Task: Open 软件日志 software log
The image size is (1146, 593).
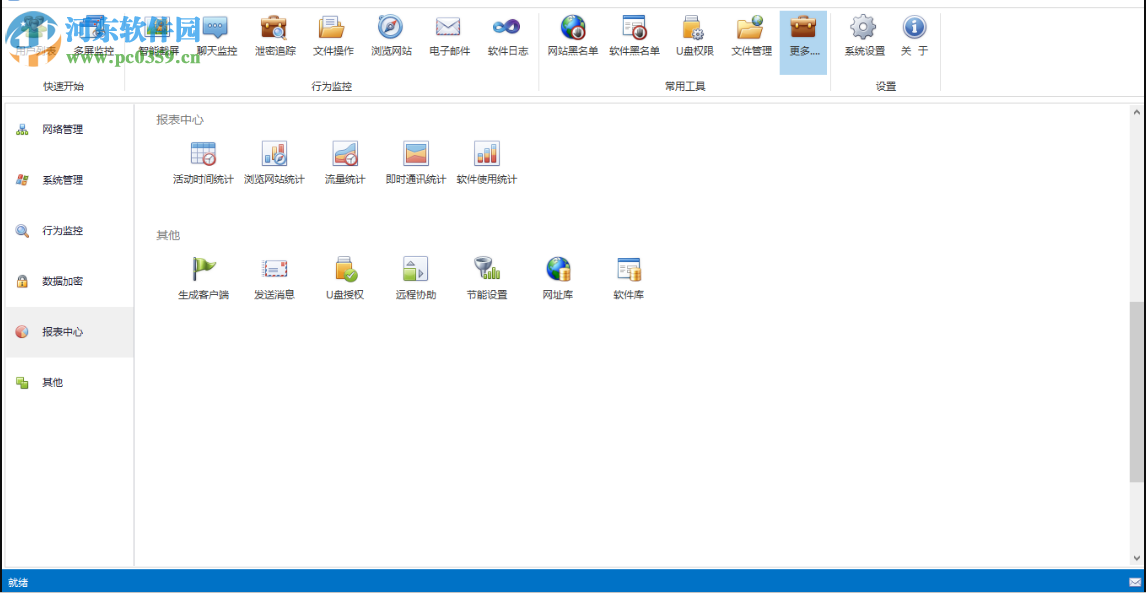Action: click(508, 37)
